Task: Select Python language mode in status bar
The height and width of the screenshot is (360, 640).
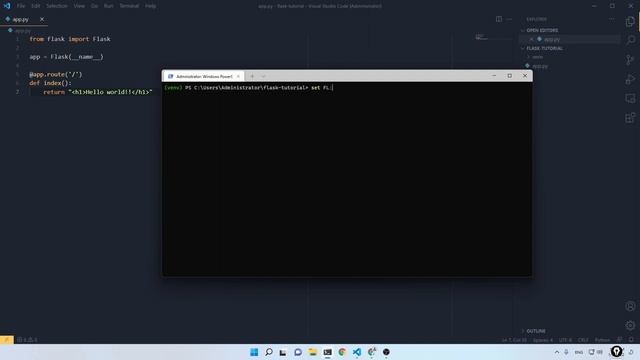Action: click(602, 340)
